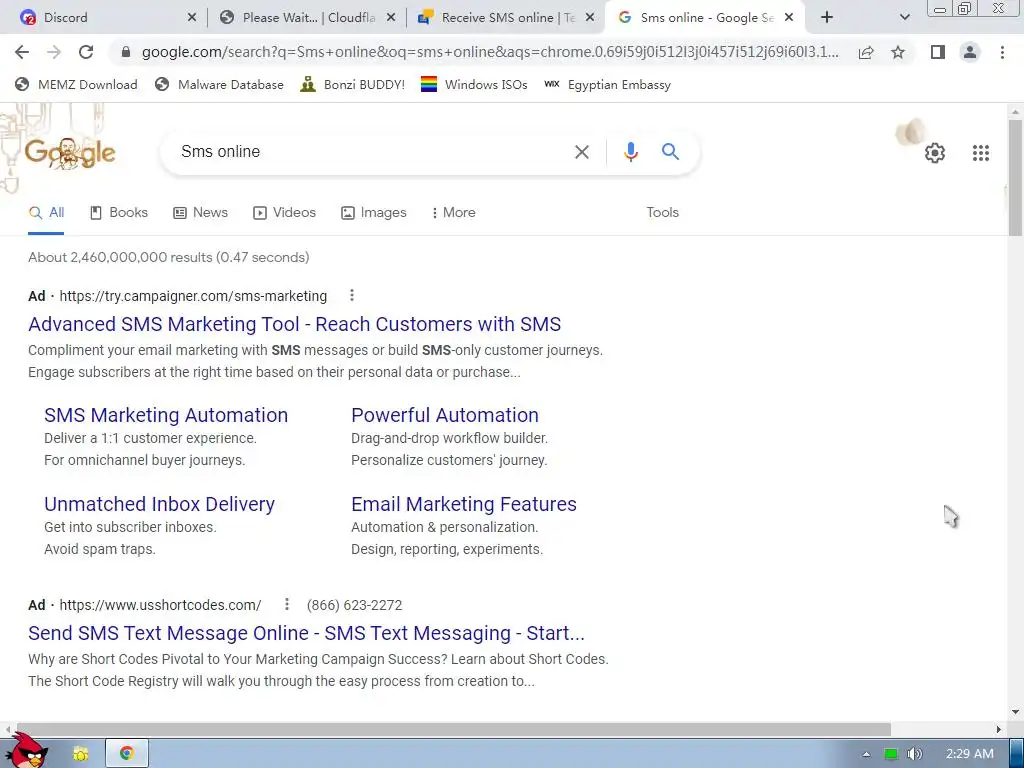Open Malware Database bookmark
The image size is (1024, 768).
pos(219,84)
